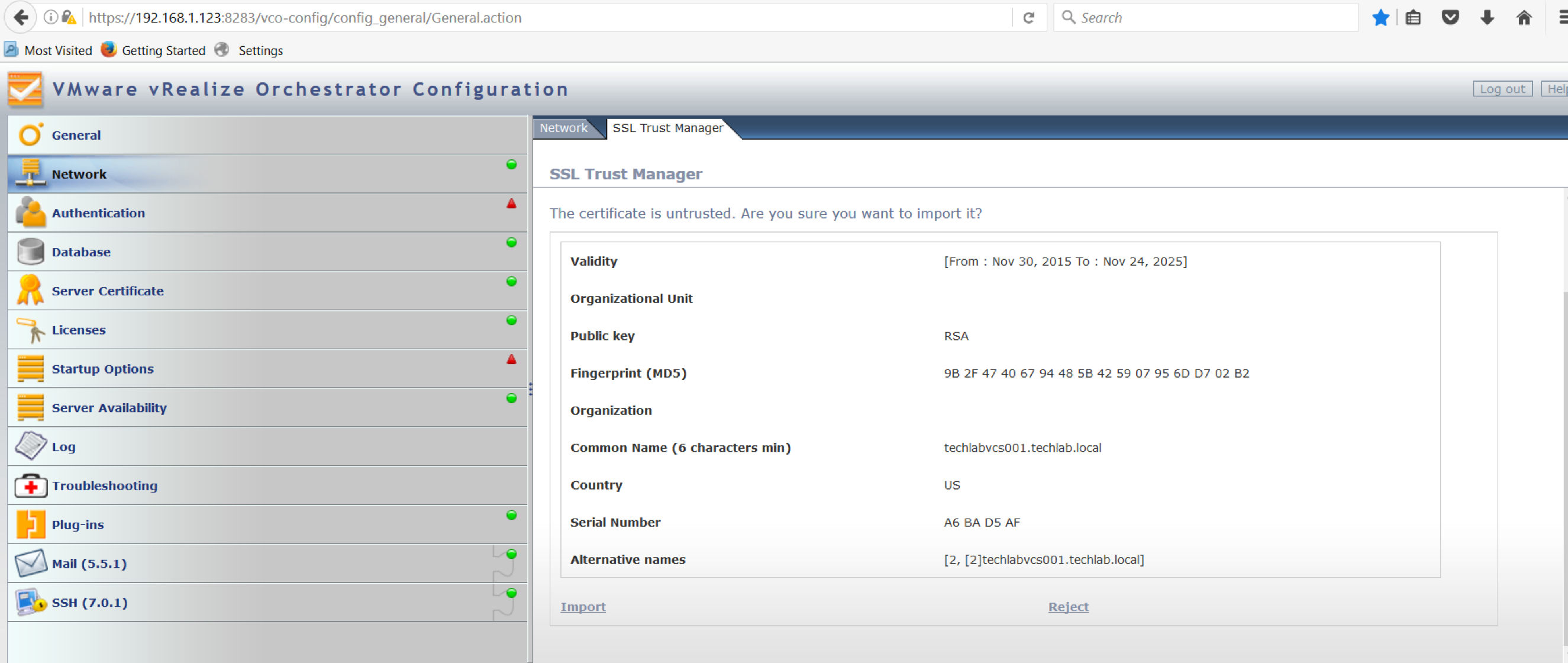Open the Most Visited bookmark

(48, 50)
